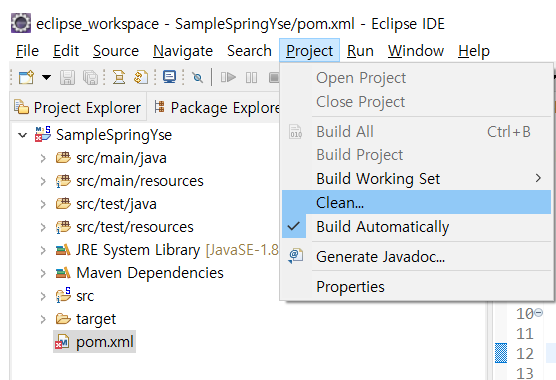The height and width of the screenshot is (380, 556).
Task: Select Generate Javadoc... menu item
Action: click(x=417, y=256)
